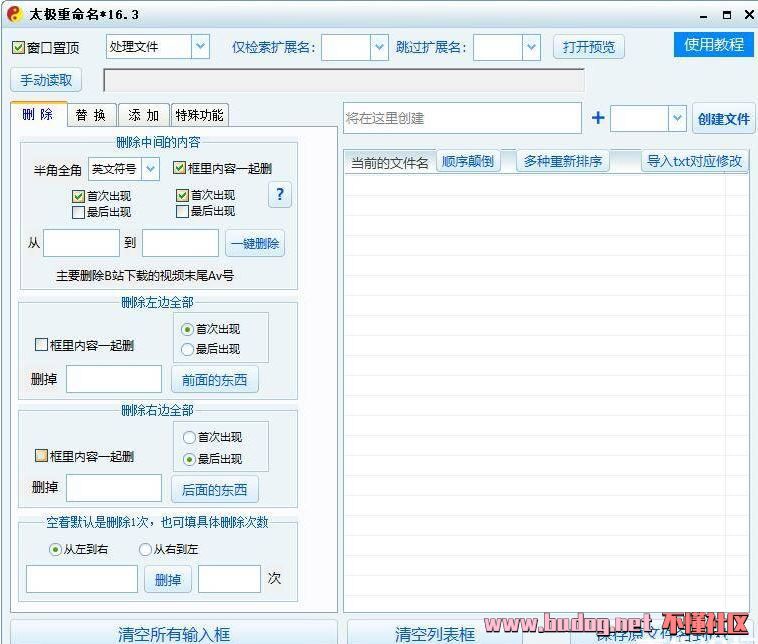Click the question mark help button
Screen dimensions: 758x644
(280, 195)
